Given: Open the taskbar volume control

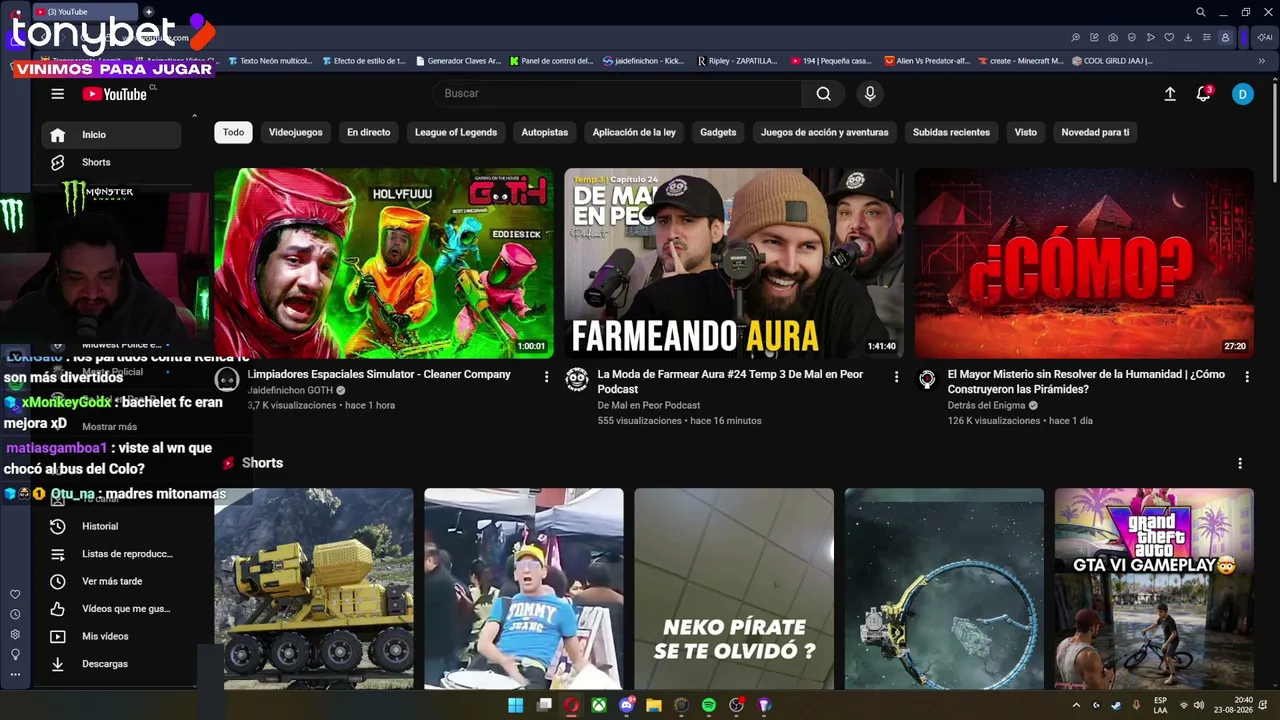Looking at the screenshot, I should [1199, 705].
